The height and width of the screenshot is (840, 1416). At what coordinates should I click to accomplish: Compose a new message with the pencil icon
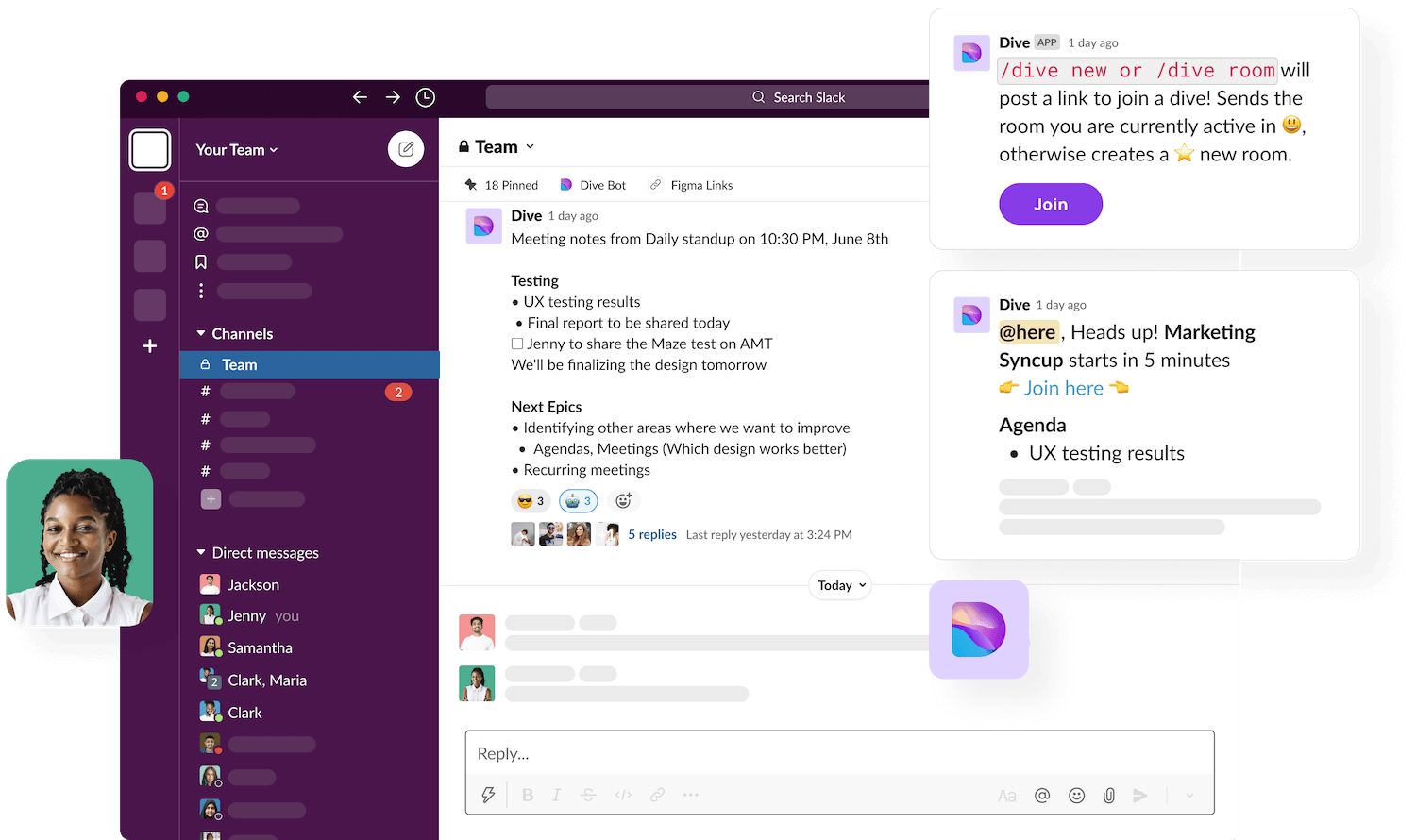[x=406, y=148]
